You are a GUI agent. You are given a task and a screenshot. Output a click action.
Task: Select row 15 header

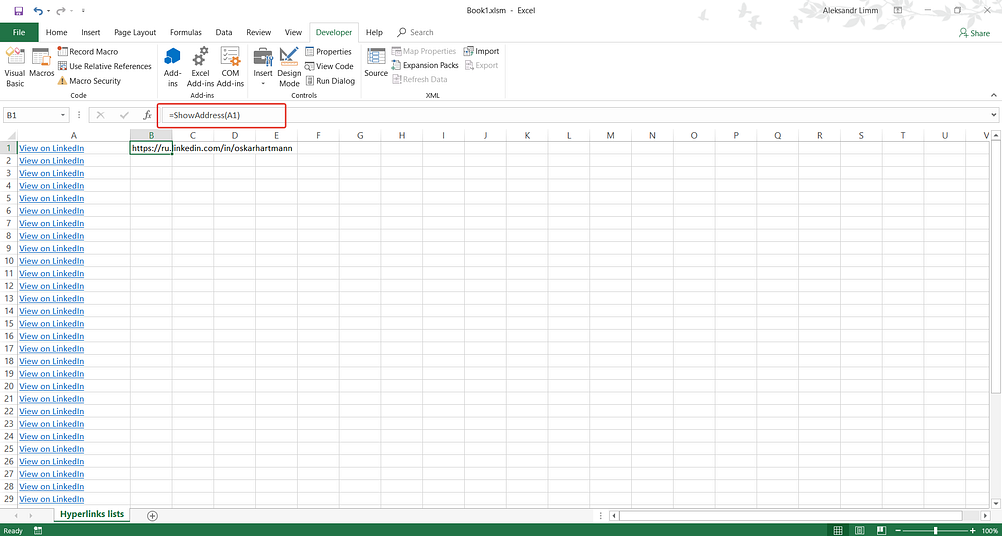[8, 323]
